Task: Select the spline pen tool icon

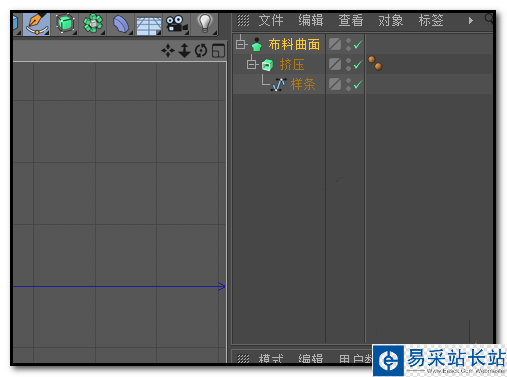Action: point(36,24)
